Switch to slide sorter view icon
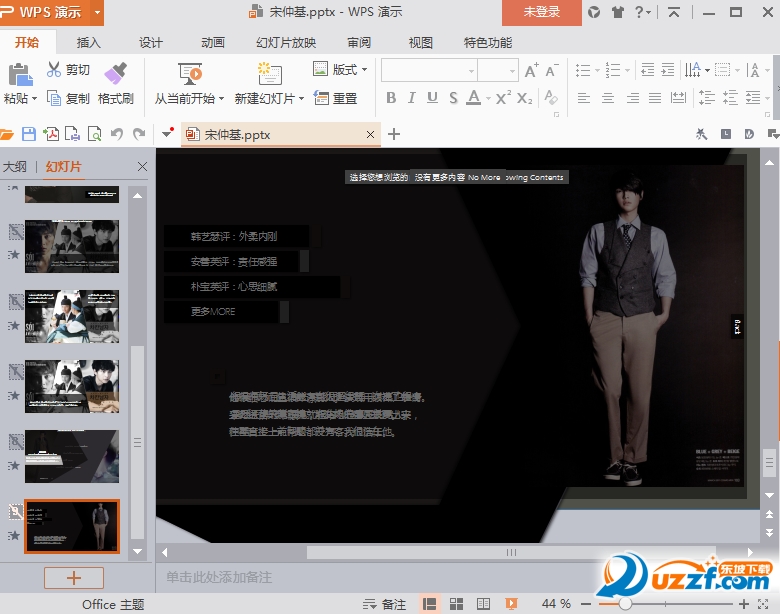Viewport: 780px width, 614px height. pyautogui.click(x=456, y=604)
